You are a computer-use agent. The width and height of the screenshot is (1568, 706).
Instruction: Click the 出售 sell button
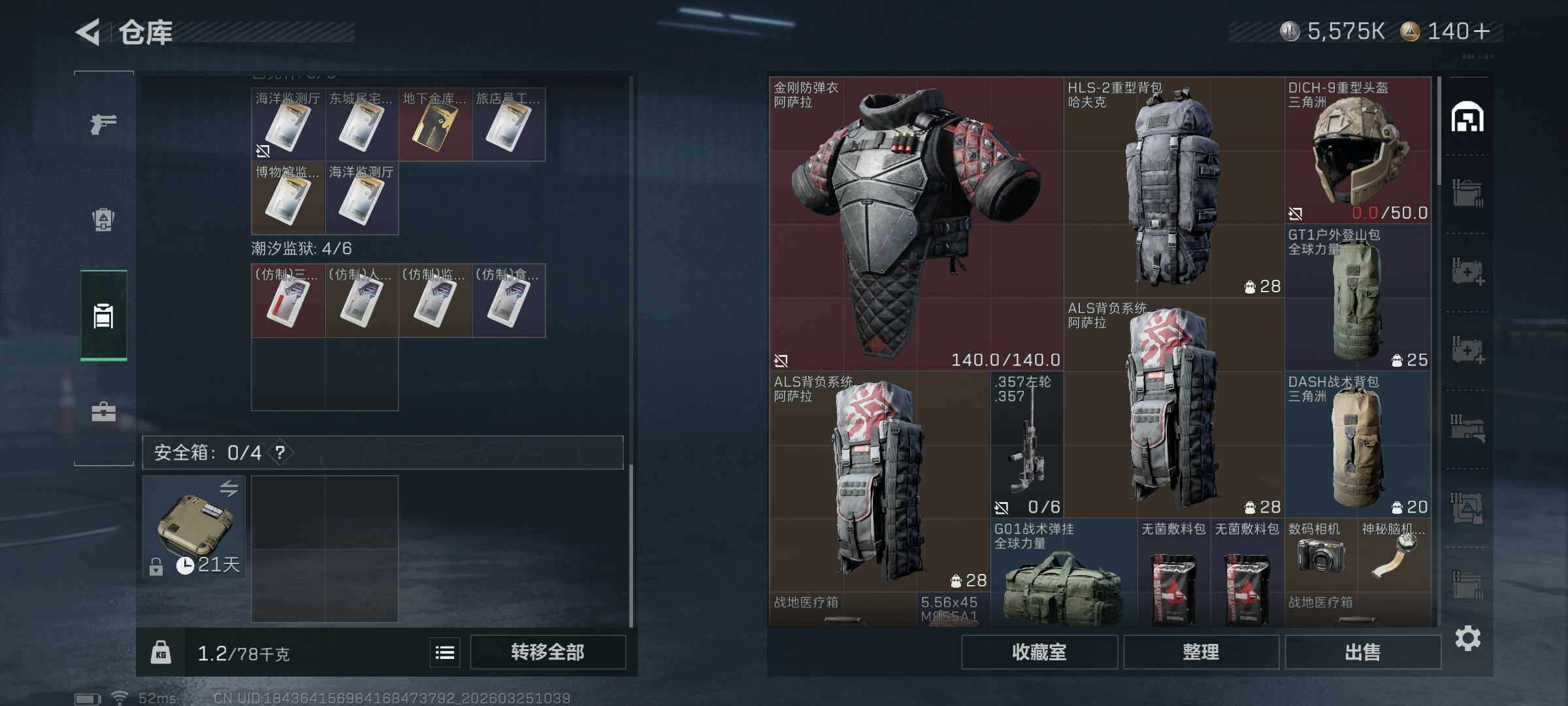click(1363, 652)
